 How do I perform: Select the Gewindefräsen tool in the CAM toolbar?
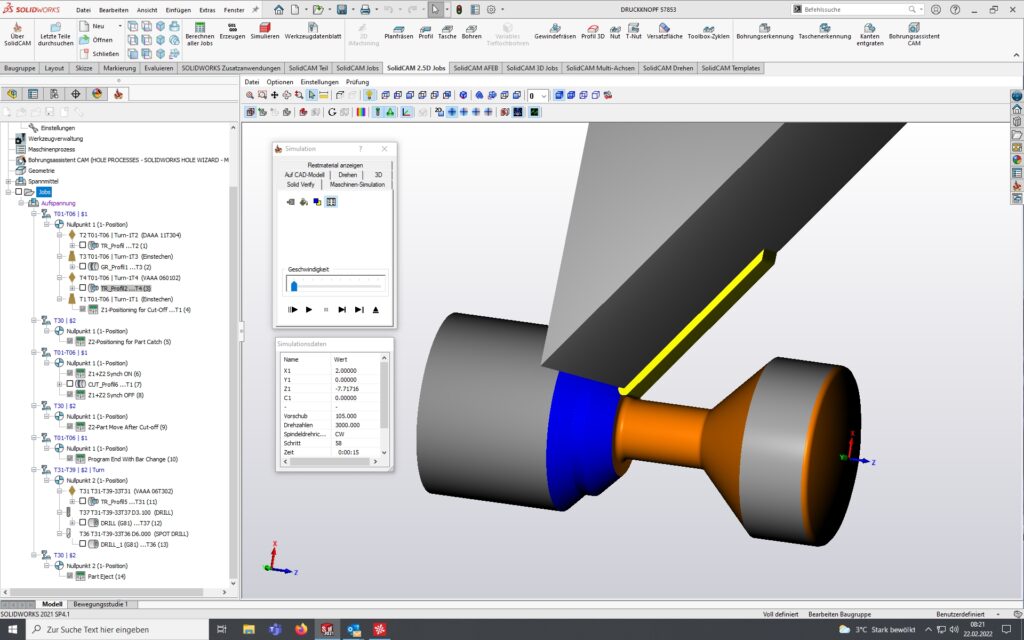(x=553, y=28)
